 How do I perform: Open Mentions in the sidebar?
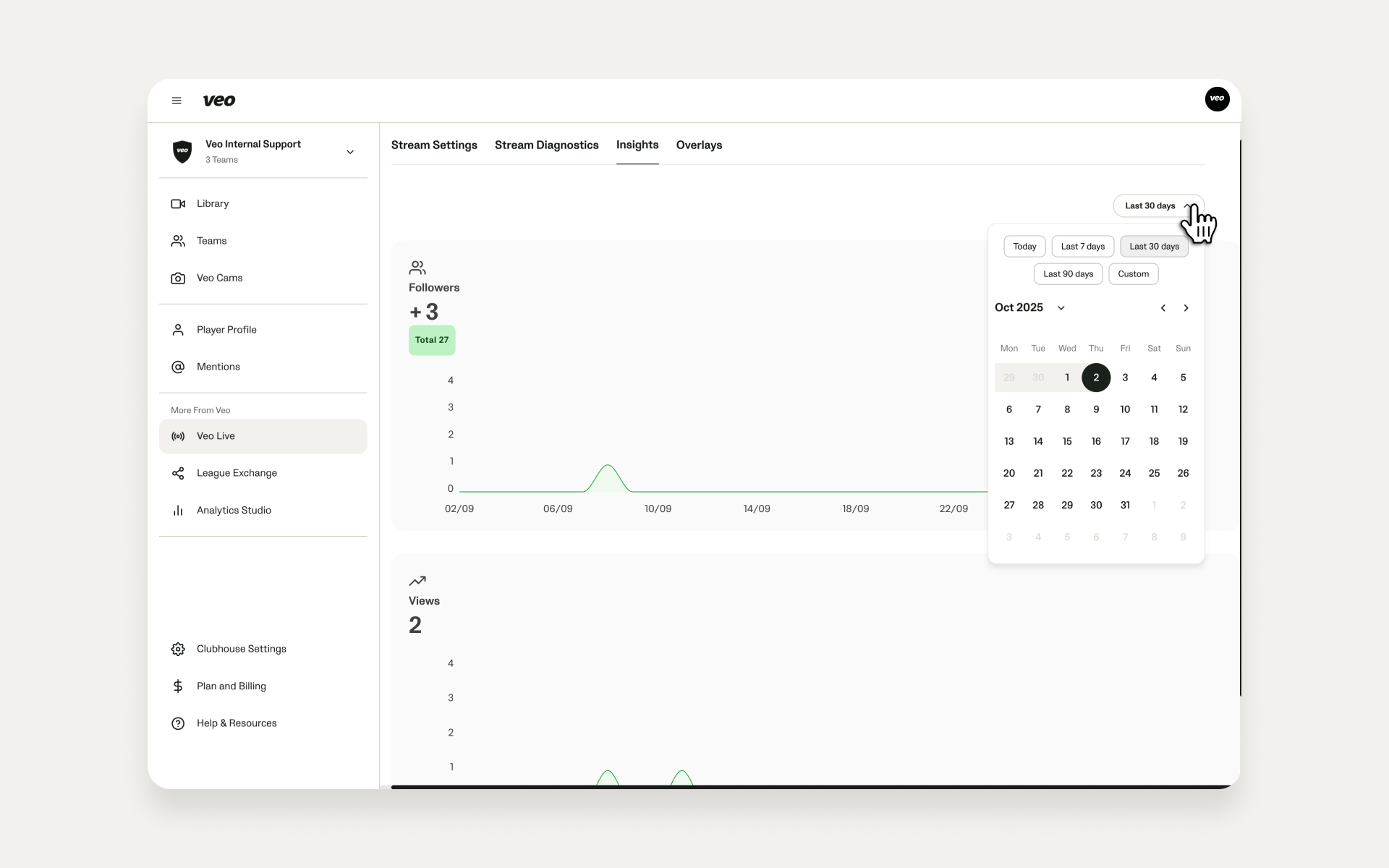pyautogui.click(x=263, y=367)
